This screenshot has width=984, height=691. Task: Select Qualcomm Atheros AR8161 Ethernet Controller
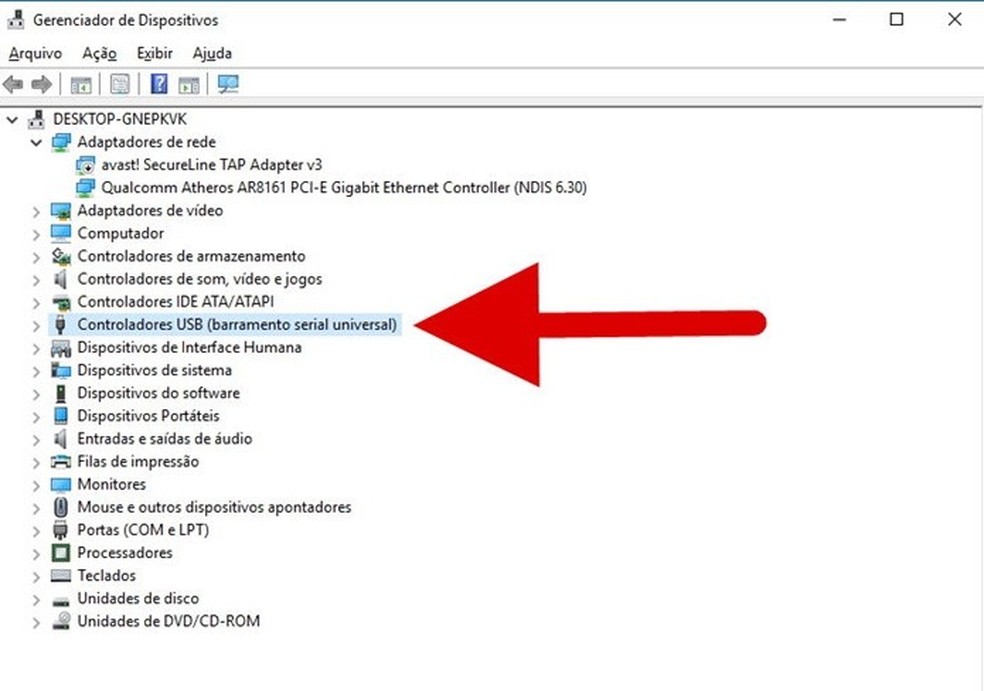pos(344,188)
